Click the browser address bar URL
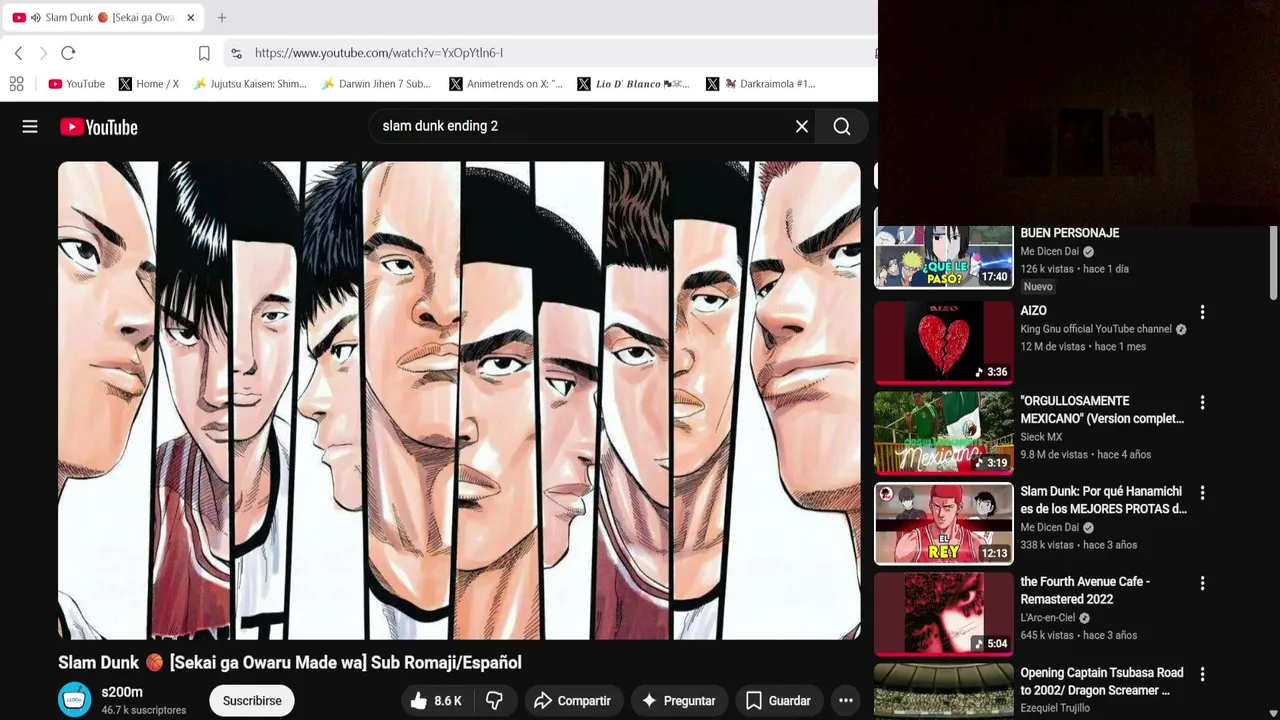This screenshot has width=1280, height=720. (x=378, y=53)
